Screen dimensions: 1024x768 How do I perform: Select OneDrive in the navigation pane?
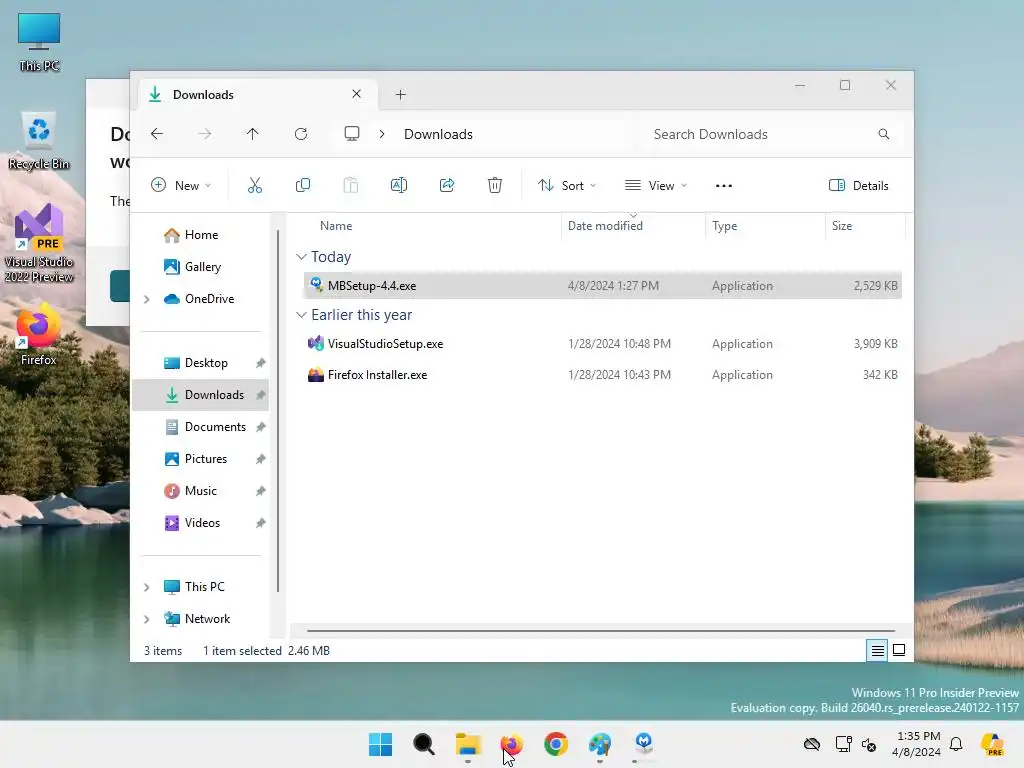tap(209, 298)
